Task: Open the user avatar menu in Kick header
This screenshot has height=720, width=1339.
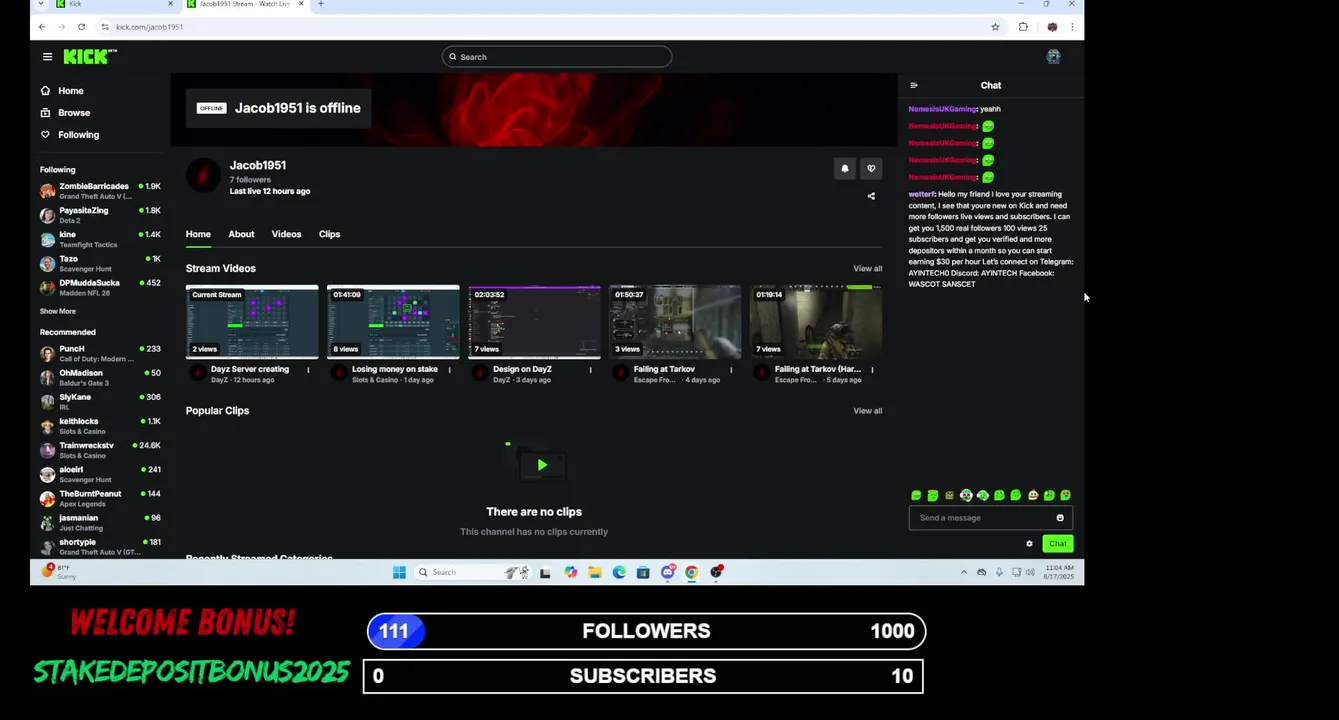Action: 1053,57
